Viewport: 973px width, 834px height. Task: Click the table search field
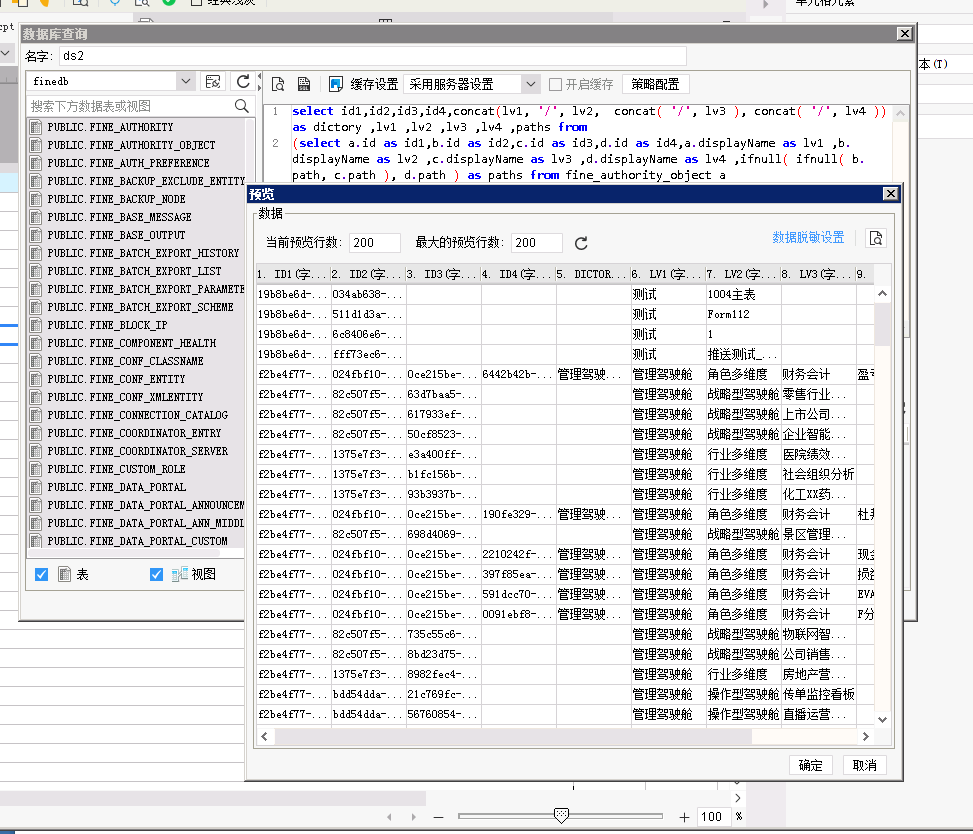pyautogui.click(x=132, y=106)
